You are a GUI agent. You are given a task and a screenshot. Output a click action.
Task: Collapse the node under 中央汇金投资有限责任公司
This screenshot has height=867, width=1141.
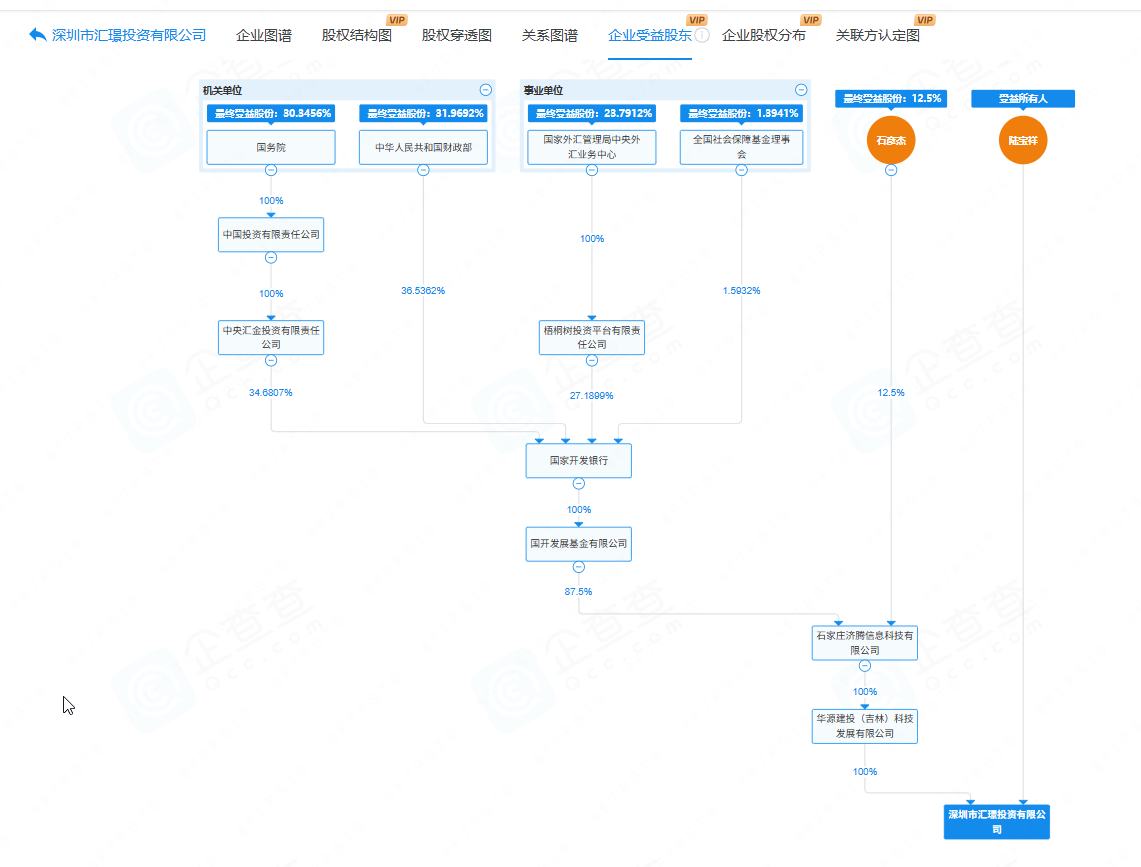click(271, 360)
